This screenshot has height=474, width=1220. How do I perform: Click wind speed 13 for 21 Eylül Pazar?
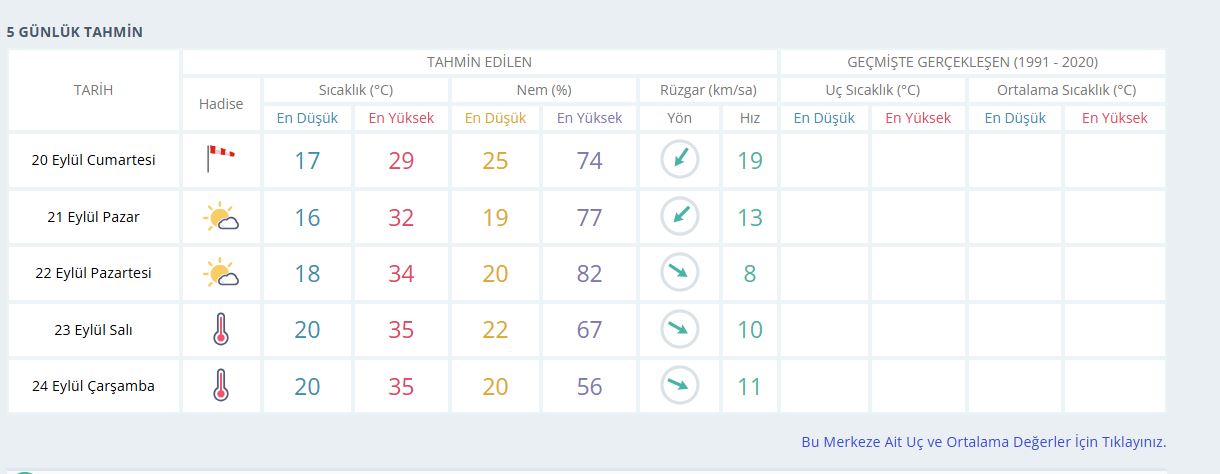[750, 217]
